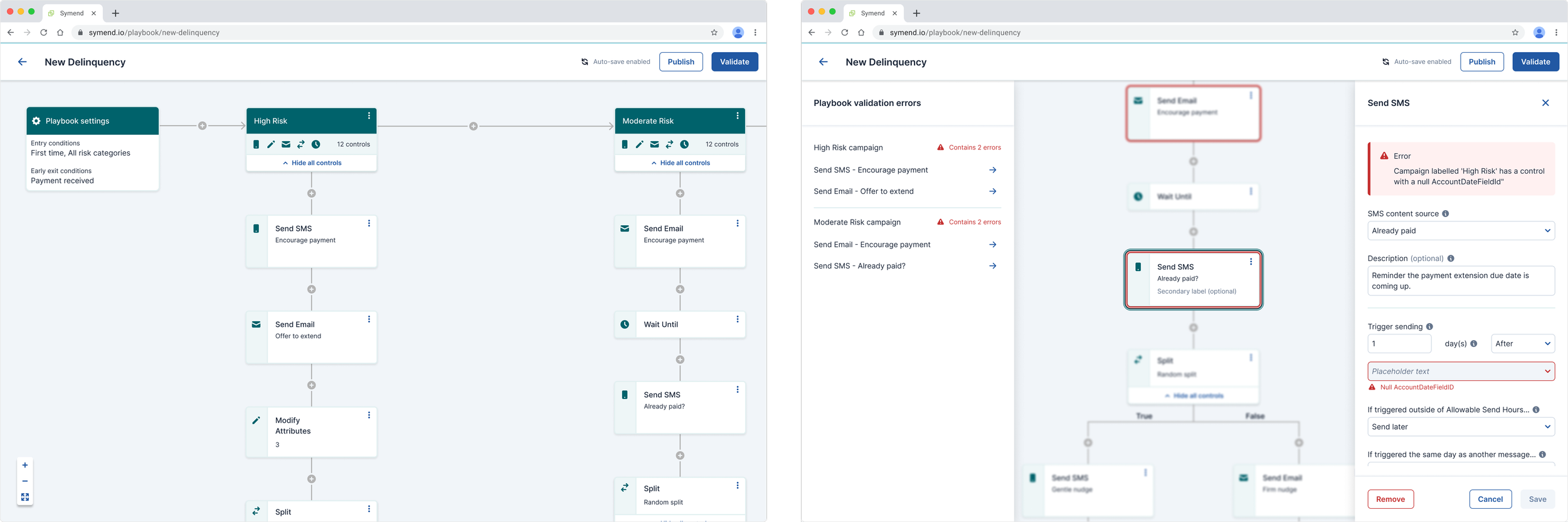The height and width of the screenshot is (522, 1568).
Task: Open Moderate Risk campaign kebab menu
Action: point(738,116)
